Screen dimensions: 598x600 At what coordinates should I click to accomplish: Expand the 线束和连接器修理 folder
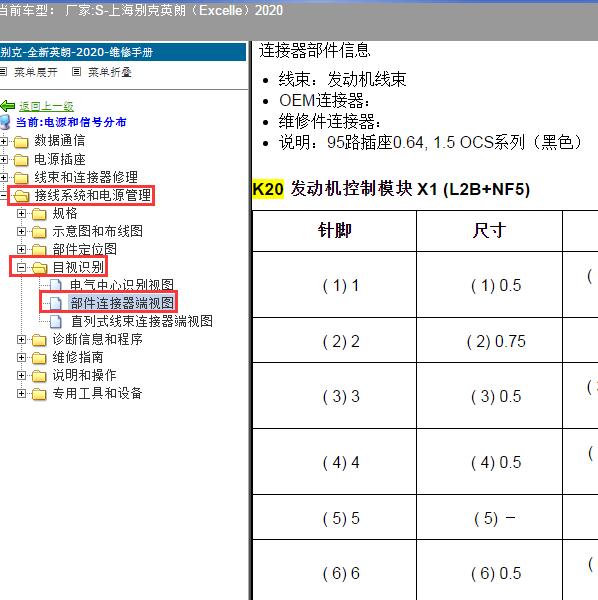click(x=3, y=177)
